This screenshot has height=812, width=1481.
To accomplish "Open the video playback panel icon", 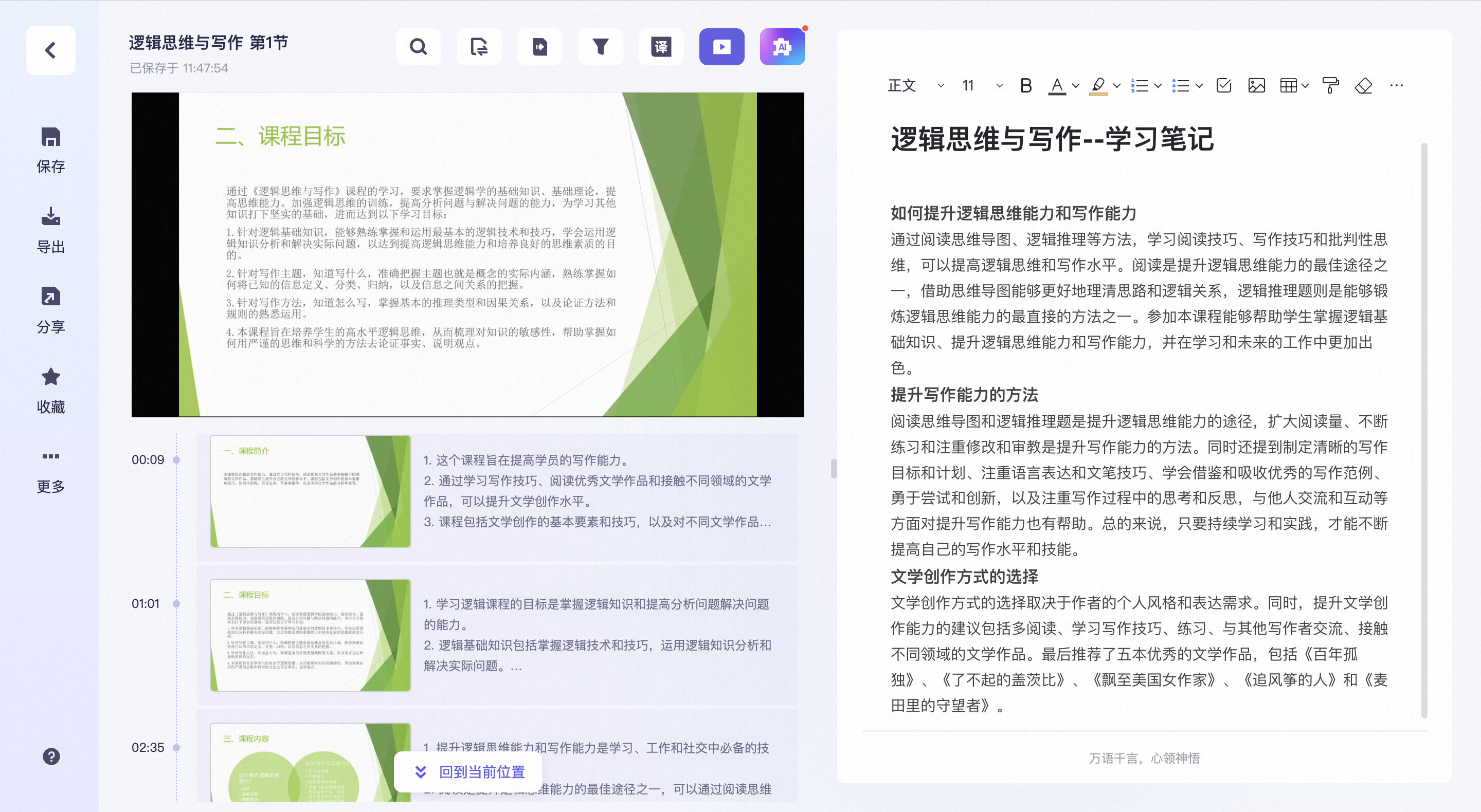I will (721, 47).
